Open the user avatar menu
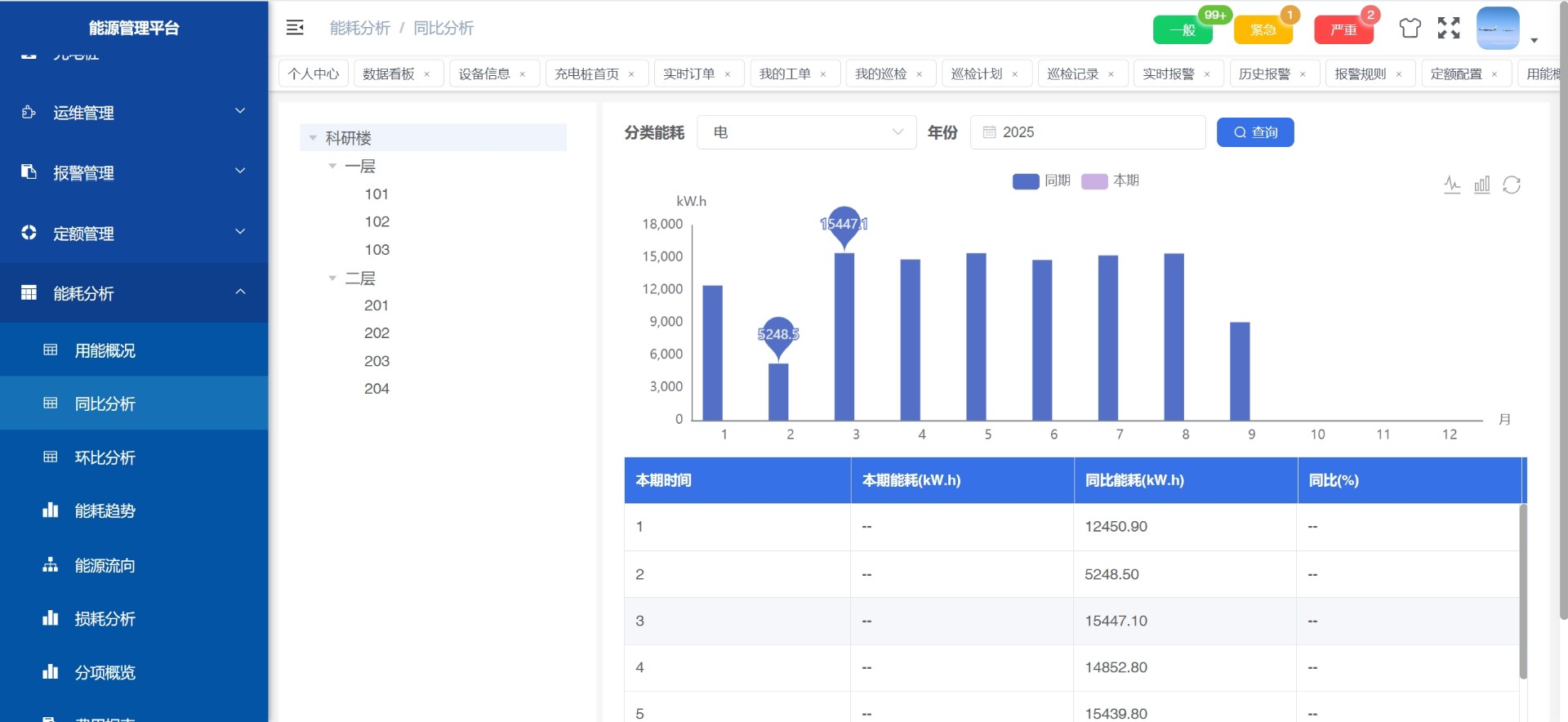Screen dimensions: 1568x722 click(x=1498, y=29)
